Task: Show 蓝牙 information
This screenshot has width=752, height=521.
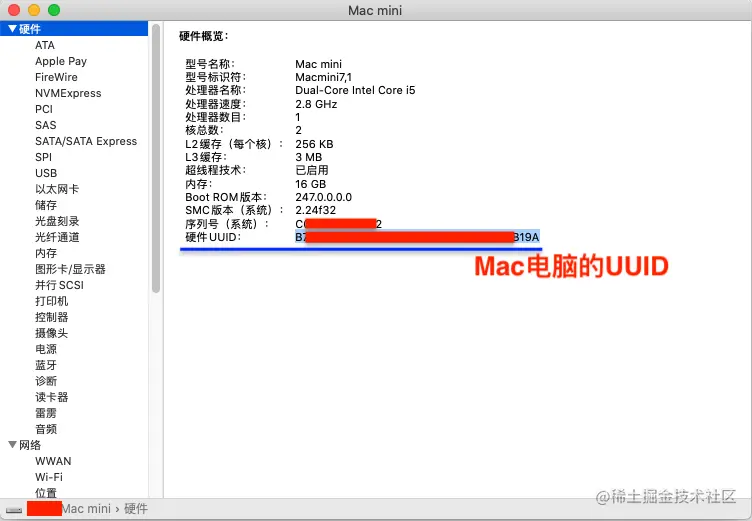Action: point(46,365)
